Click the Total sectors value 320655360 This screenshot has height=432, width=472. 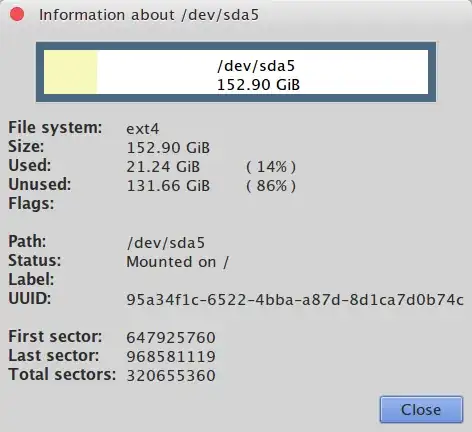pyautogui.click(x=171, y=376)
